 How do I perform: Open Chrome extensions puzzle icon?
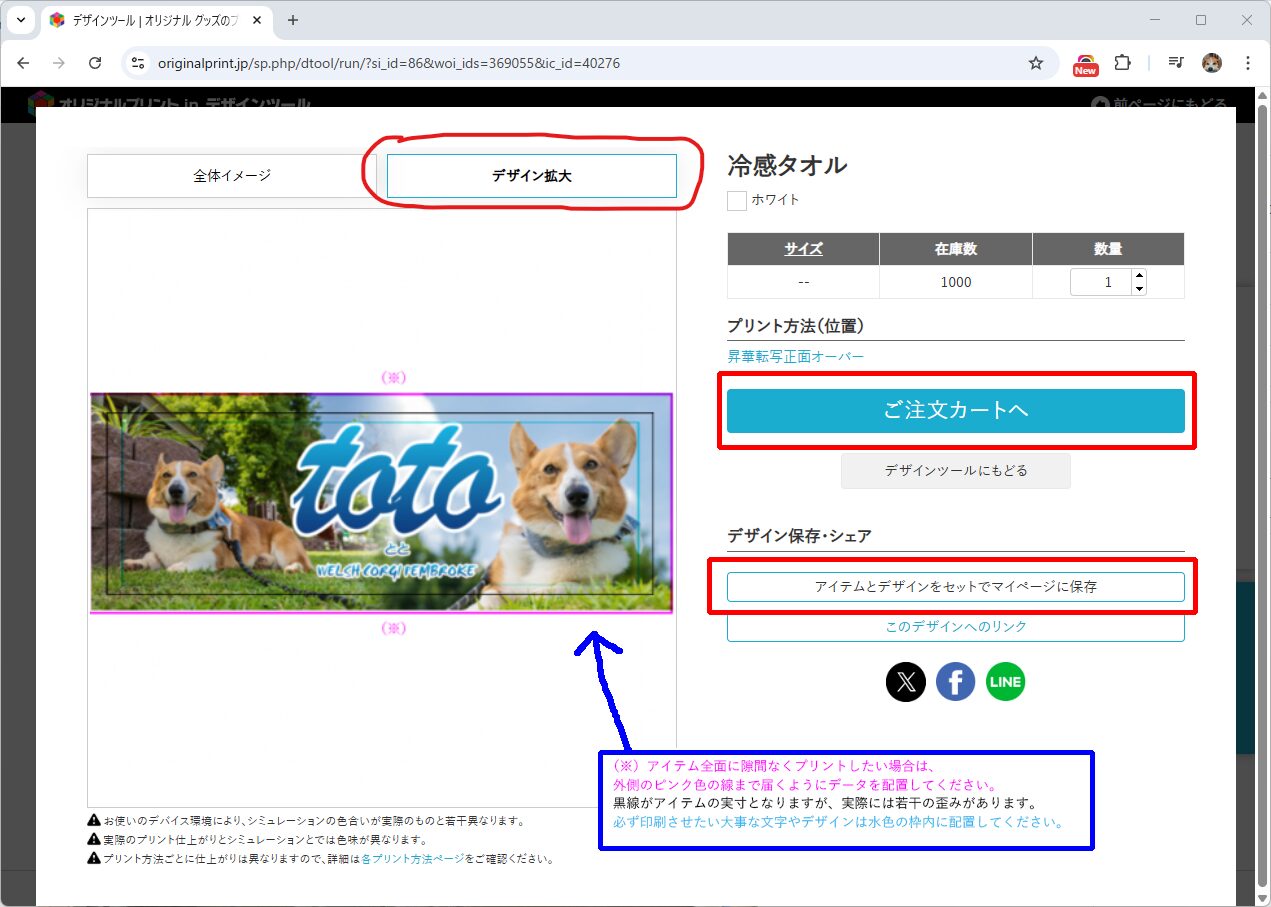pos(1122,63)
